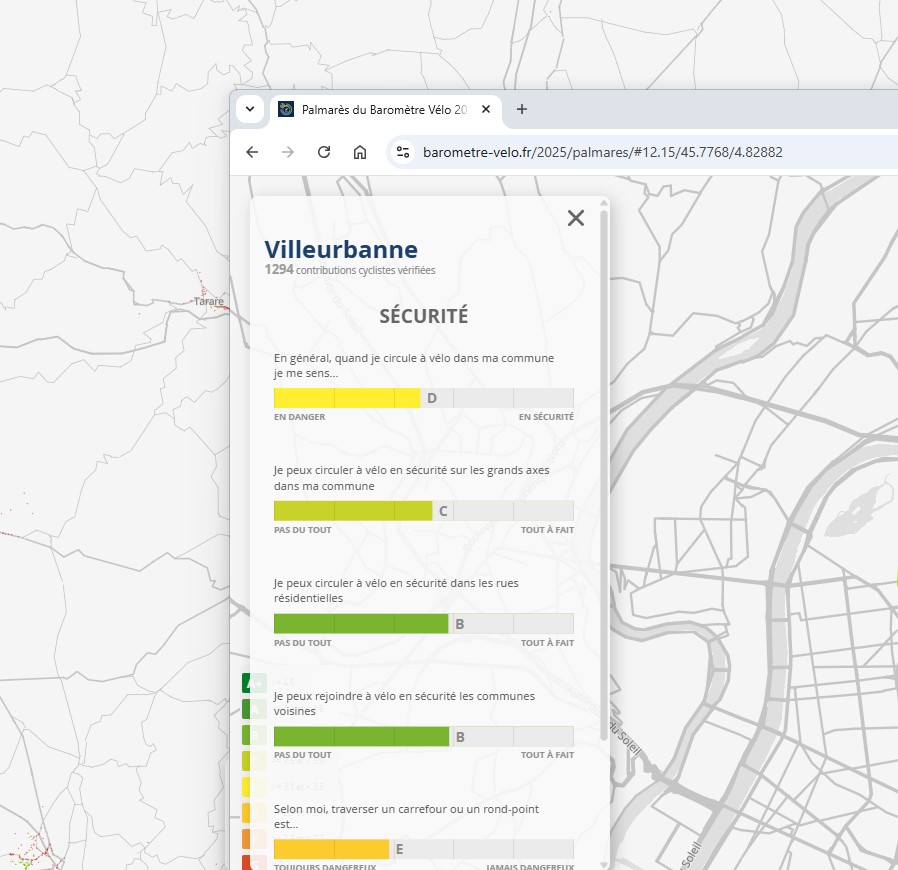Open site information settings icon in address bar
This screenshot has height=870, width=898.
[x=402, y=152]
